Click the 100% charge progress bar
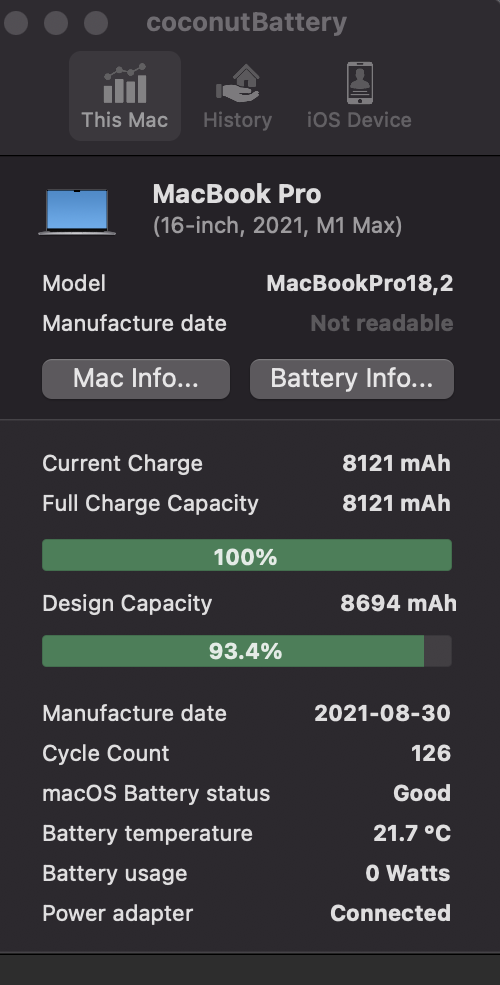This screenshot has width=500, height=985. (x=247, y=555)
